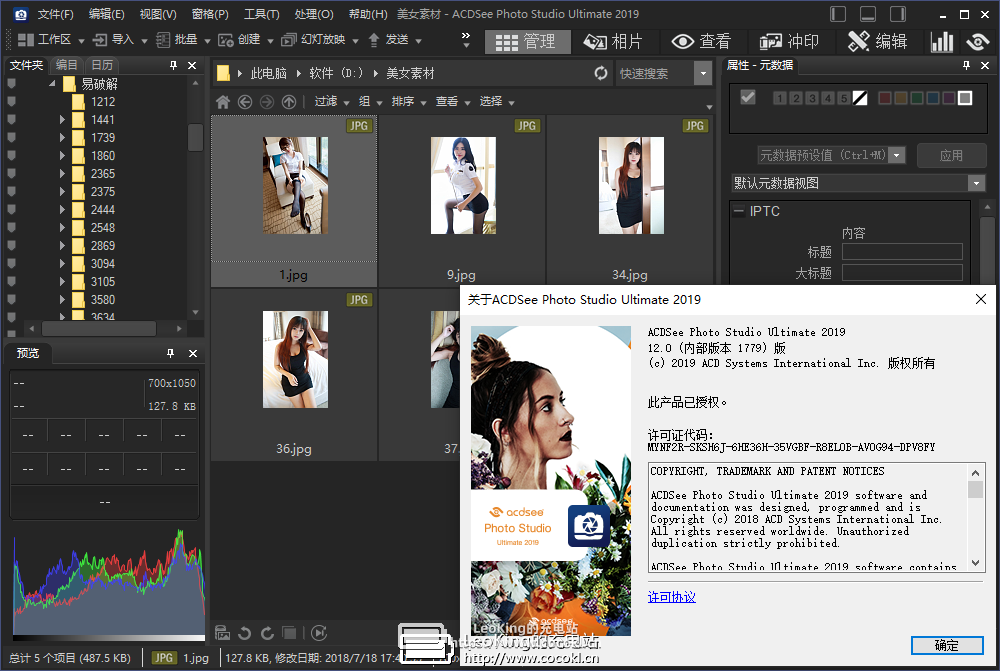The width and height of the screenshot is (1000, 671).
Task: Clear the rating with the slashed box
Action: (860, 98)
